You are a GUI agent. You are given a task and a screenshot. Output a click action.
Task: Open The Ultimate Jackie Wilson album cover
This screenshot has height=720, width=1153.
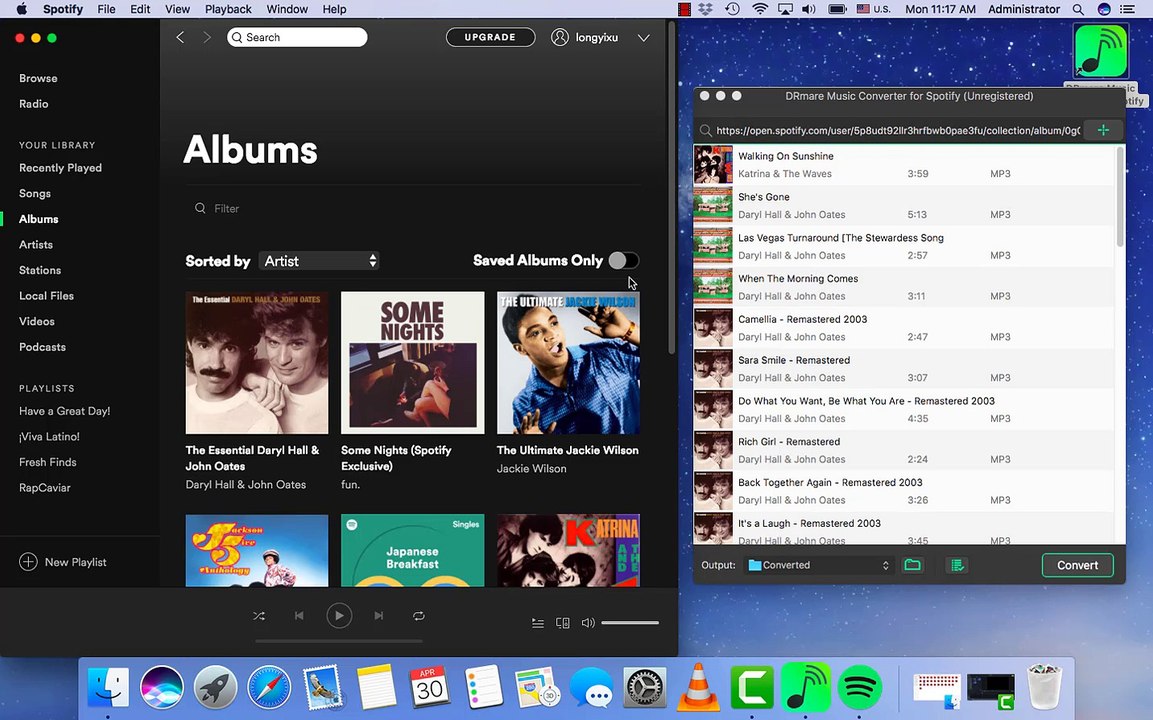[x=568, y=363]
